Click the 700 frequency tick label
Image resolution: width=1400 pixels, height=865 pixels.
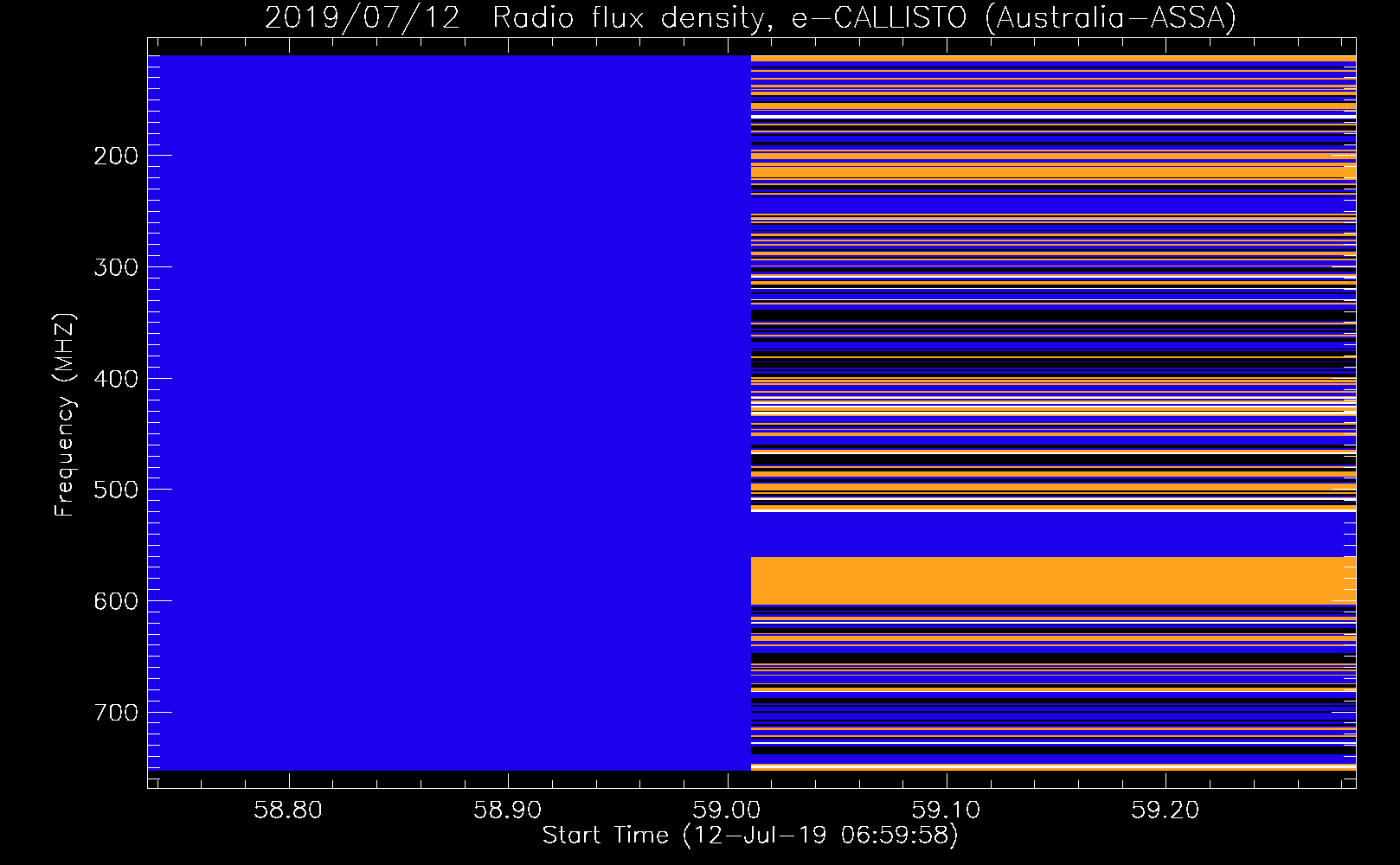tap(116, 713)
